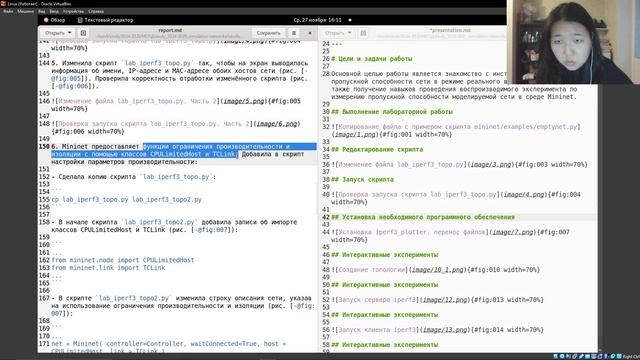Screen dimensions: 640x360
Task: Click Открыть button in presentation.md window
Action: coord(334,33)
